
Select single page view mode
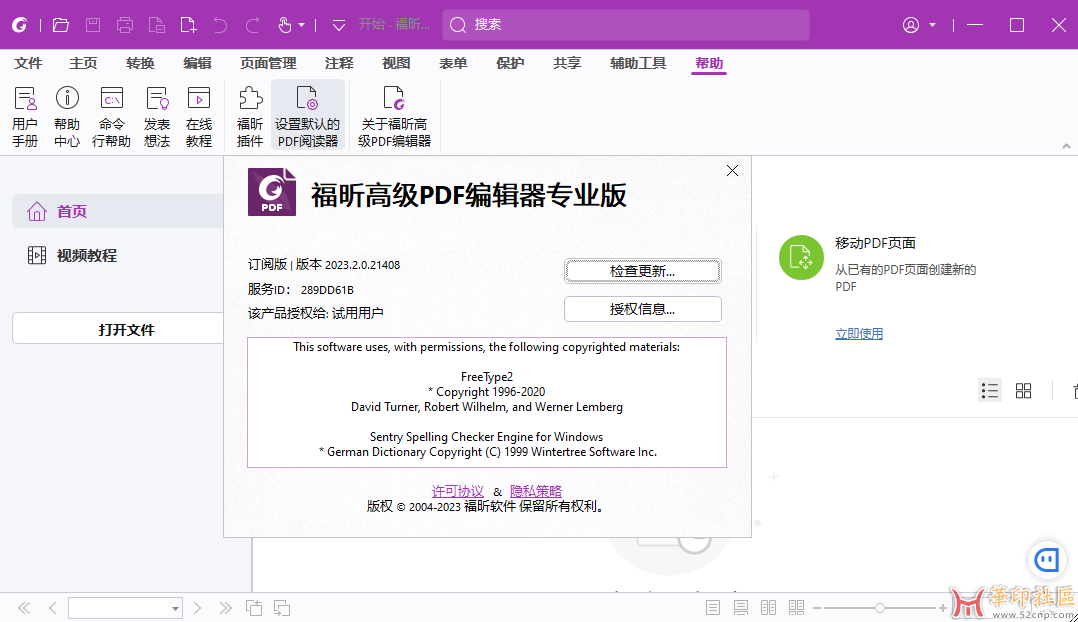713,608
